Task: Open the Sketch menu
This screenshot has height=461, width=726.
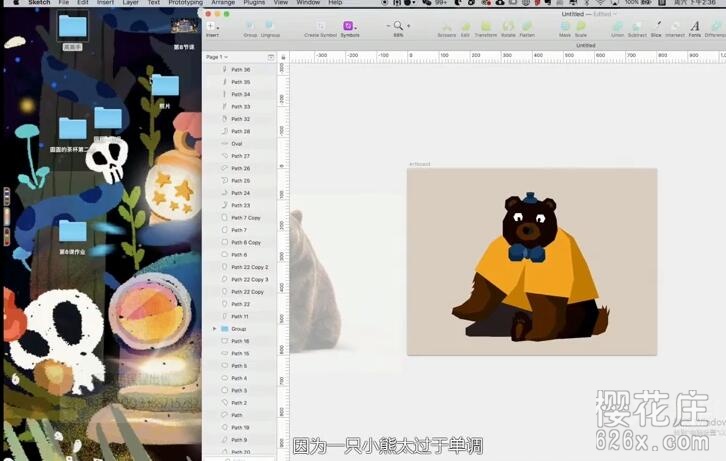Action: tap(39, 2)
